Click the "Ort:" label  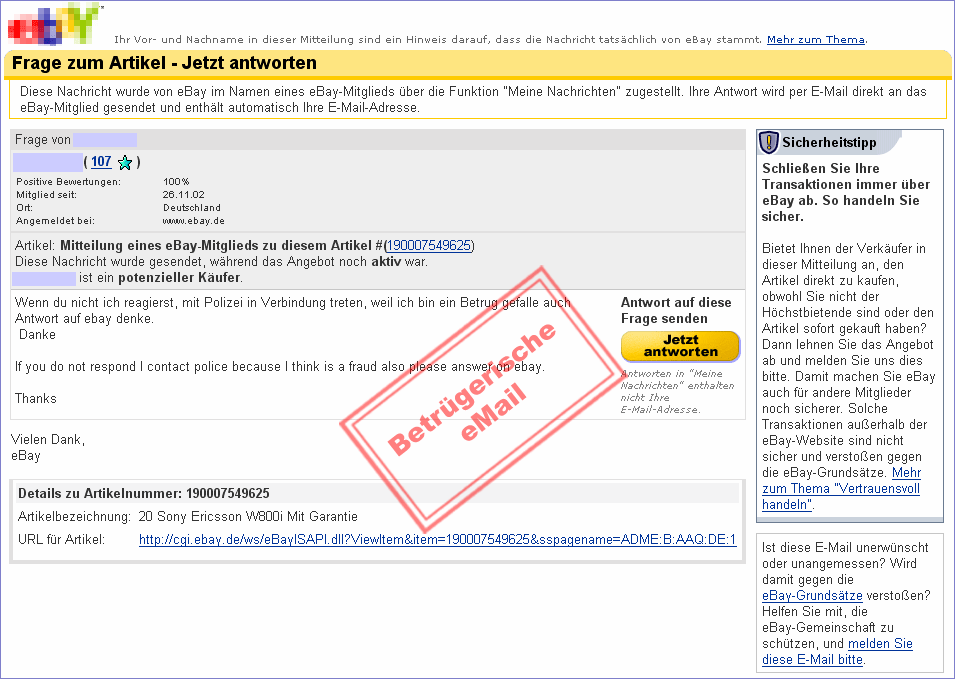pos(24,208)
